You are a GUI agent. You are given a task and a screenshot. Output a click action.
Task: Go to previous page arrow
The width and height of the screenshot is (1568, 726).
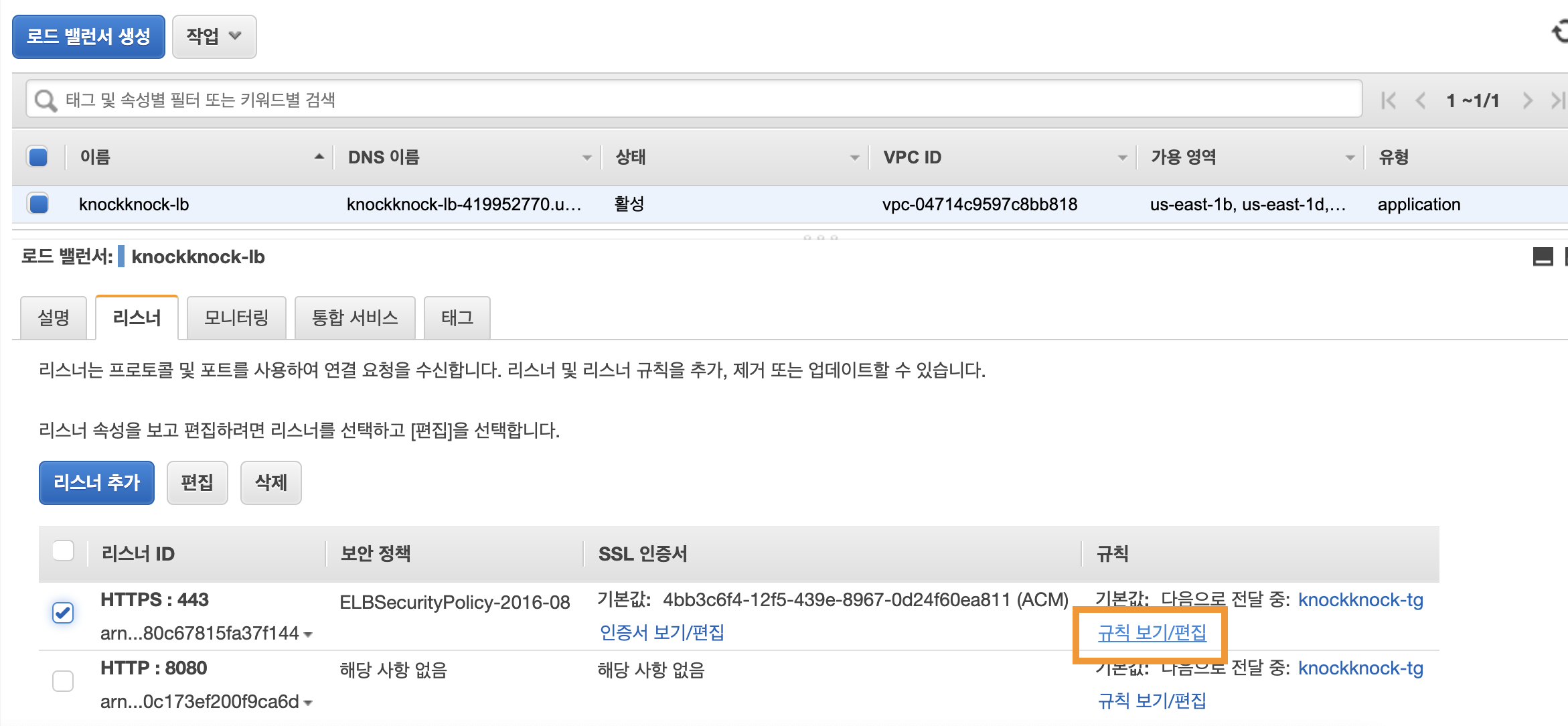pyautogui.click(x=1421, y=100)
